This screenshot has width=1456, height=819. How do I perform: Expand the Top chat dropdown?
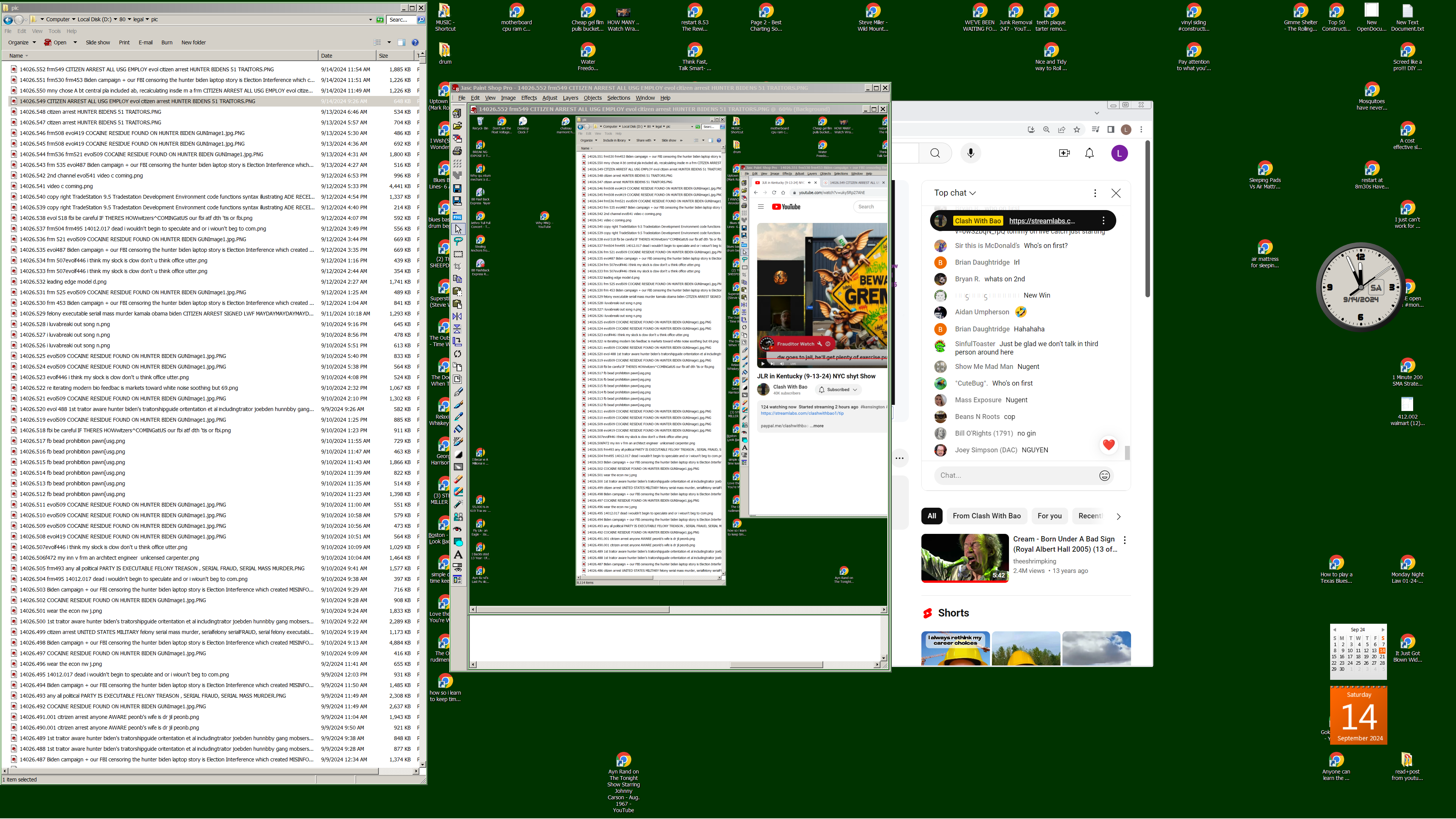(x=955, y=193)
